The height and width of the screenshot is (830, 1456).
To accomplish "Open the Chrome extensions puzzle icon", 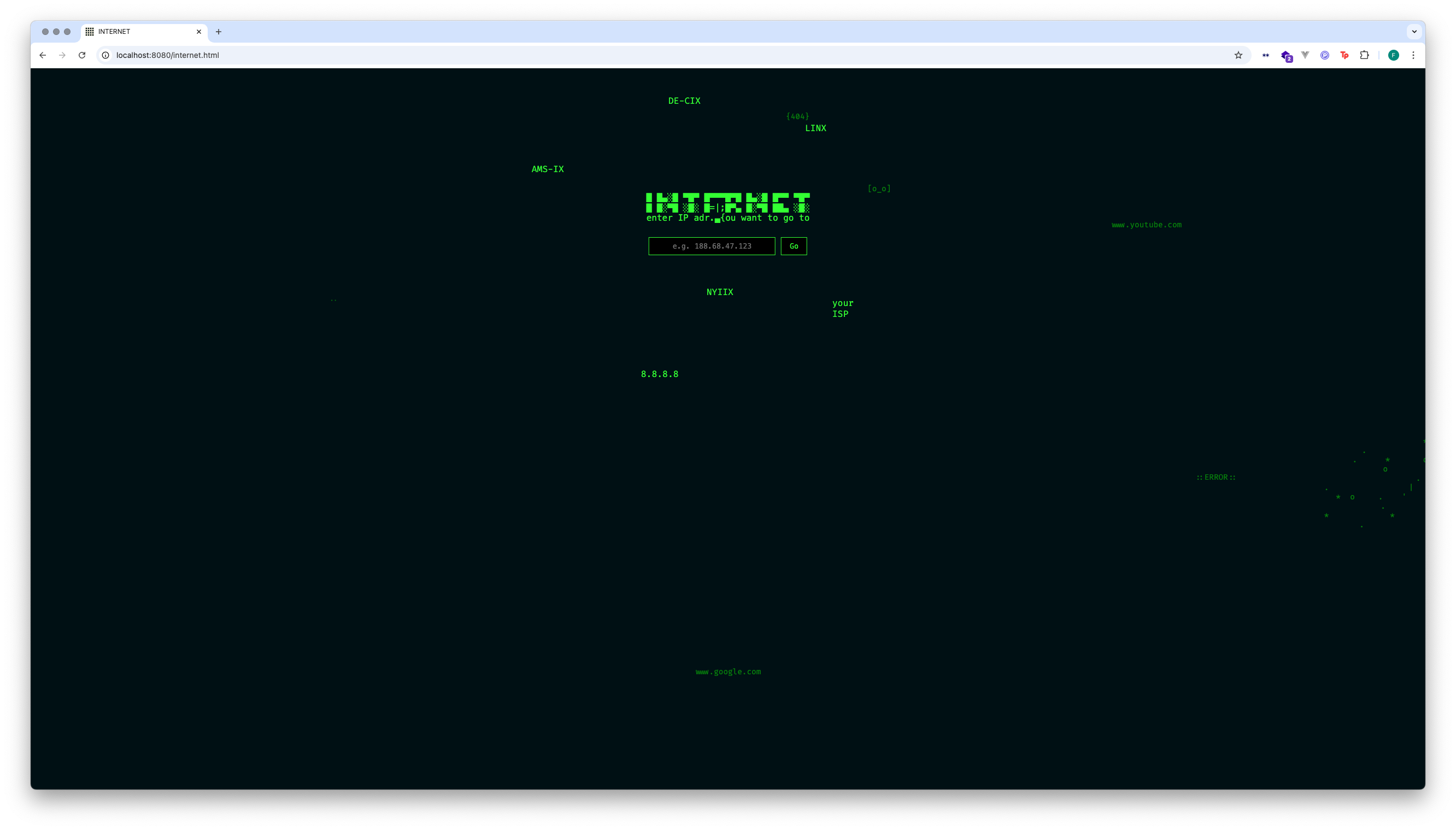I will point(1364,55).
